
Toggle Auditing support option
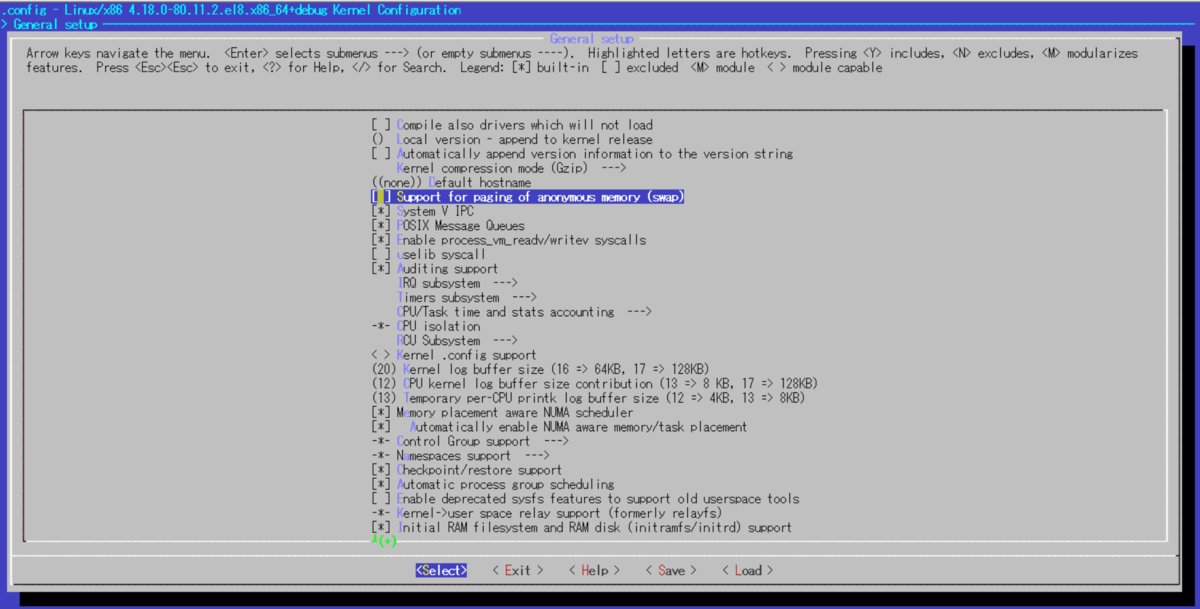[381, 269]
